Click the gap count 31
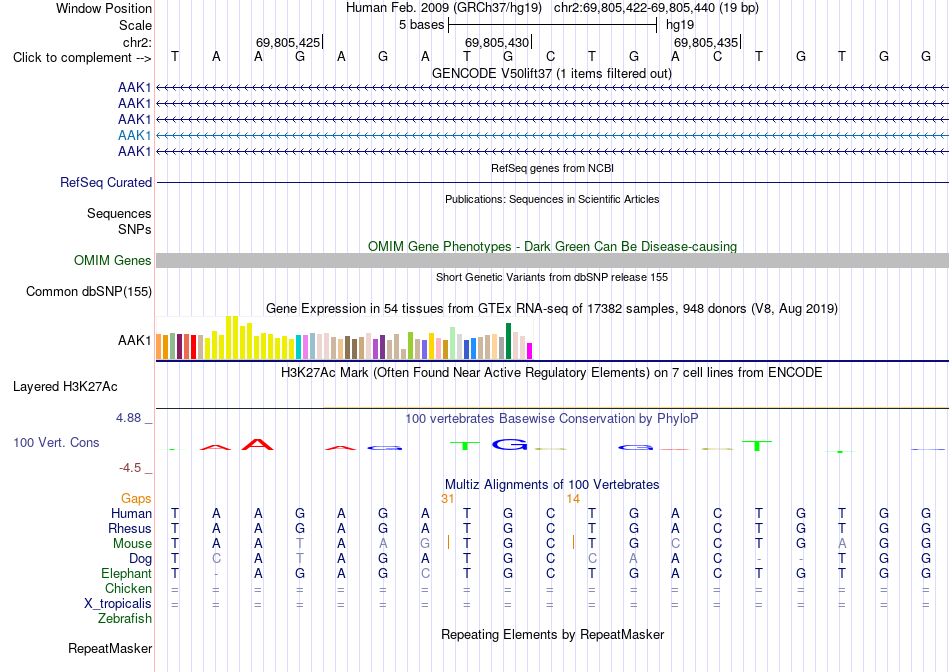This screenshot has width=950, height=672. pyautogui.click(x=448, y=499)
